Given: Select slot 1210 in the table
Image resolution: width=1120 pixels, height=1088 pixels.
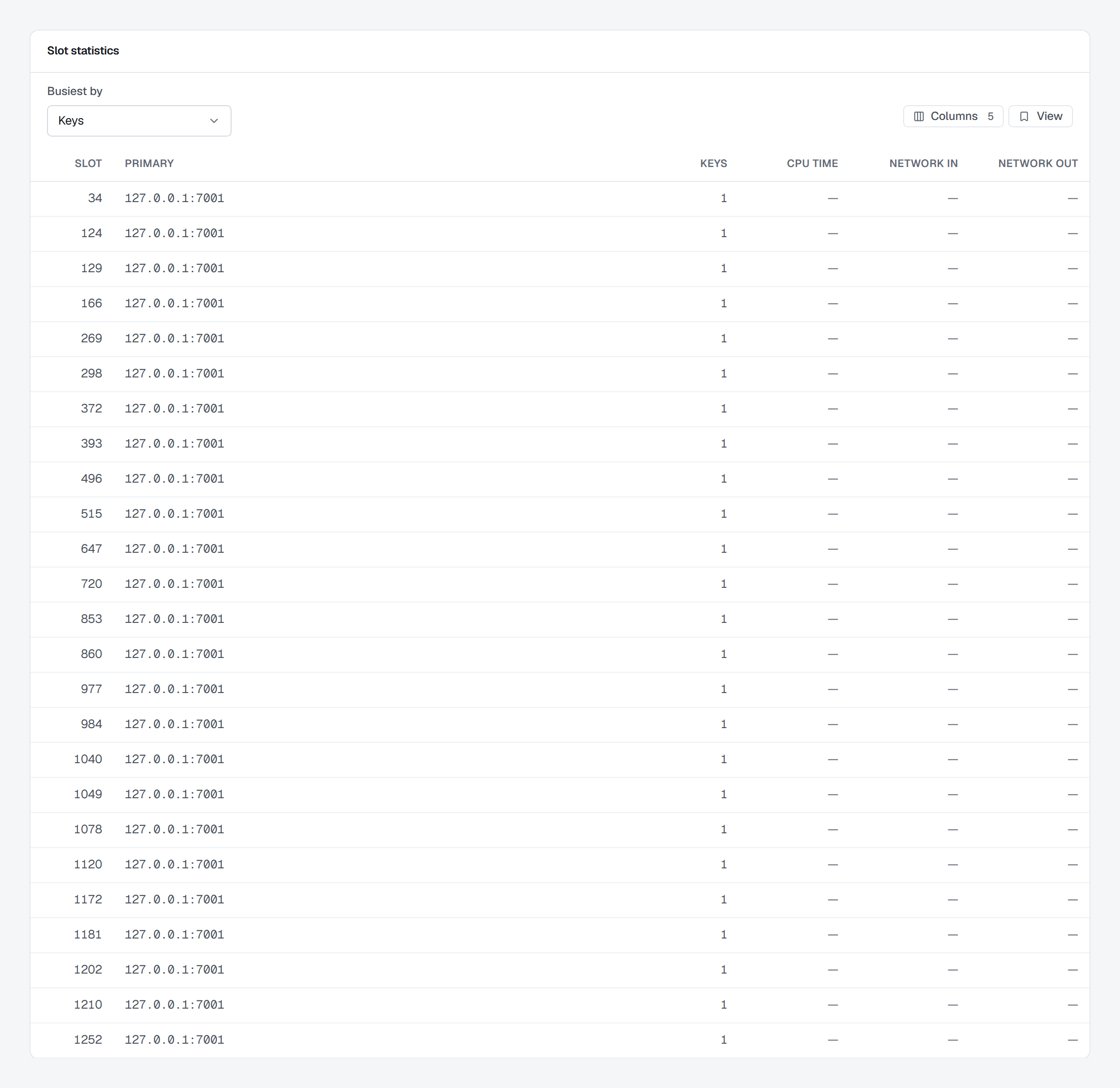Looking at the screenshot, I should [560, 1005].
